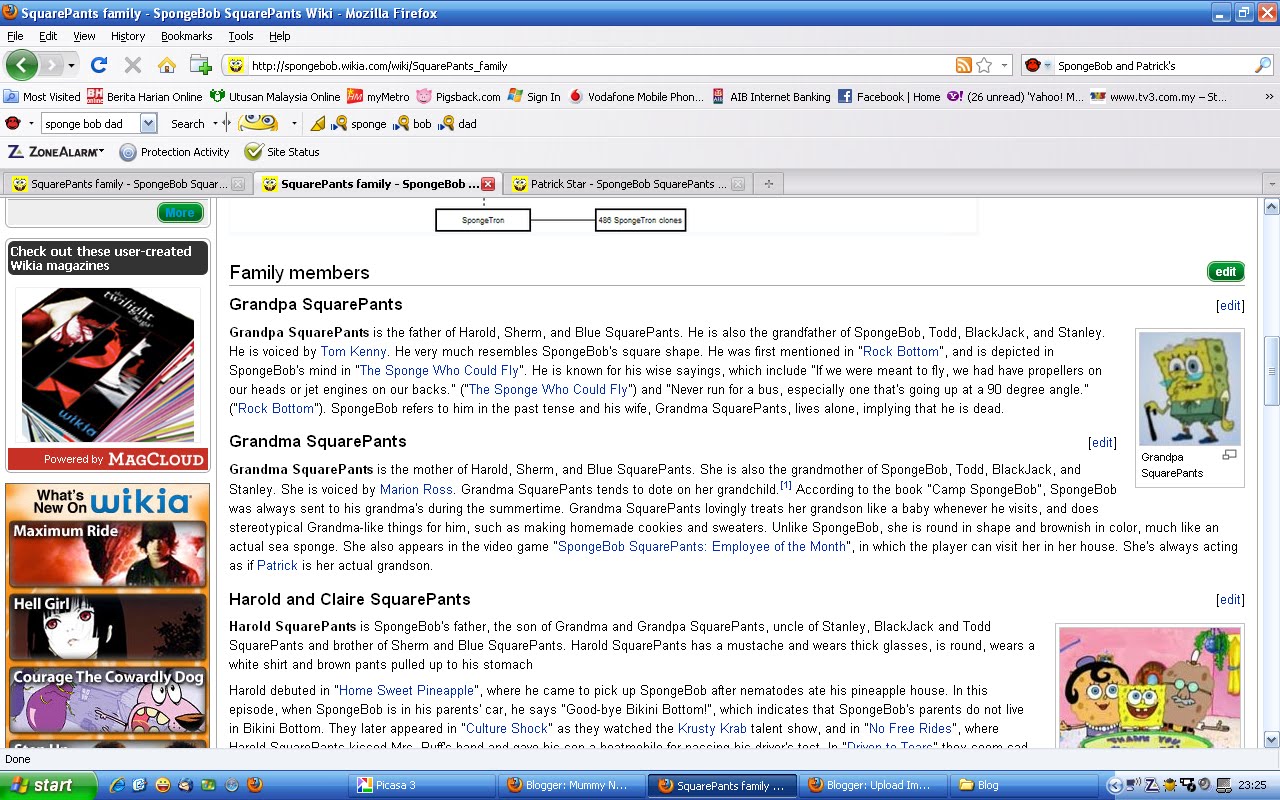The width and height of the screenshot is (1280, 800).
Task: Expand the 'sponge bob dad' search history dropdown
Action: coord(148,123)
